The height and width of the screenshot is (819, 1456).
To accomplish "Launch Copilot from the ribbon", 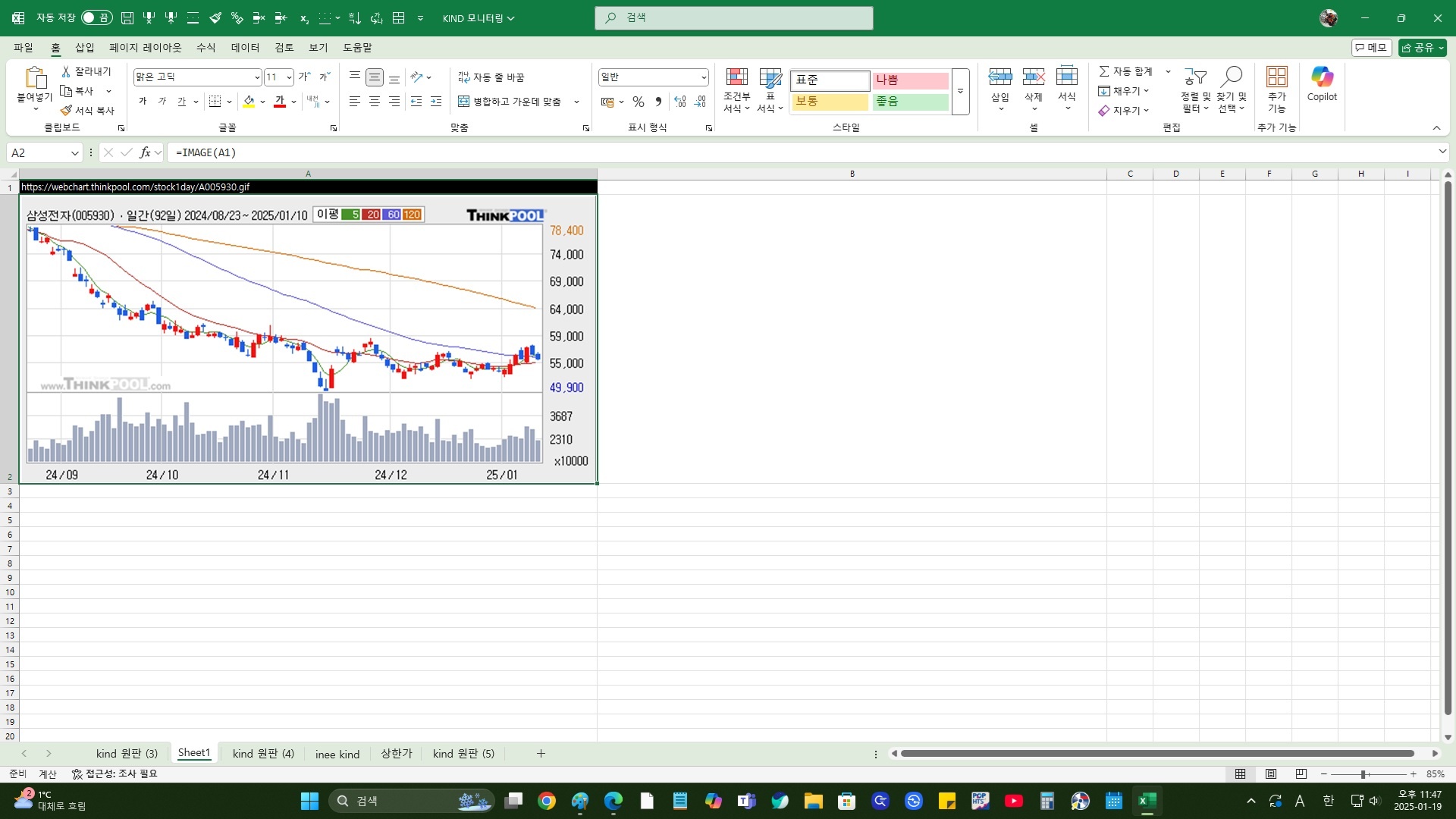I will (x=1322, y=83).
